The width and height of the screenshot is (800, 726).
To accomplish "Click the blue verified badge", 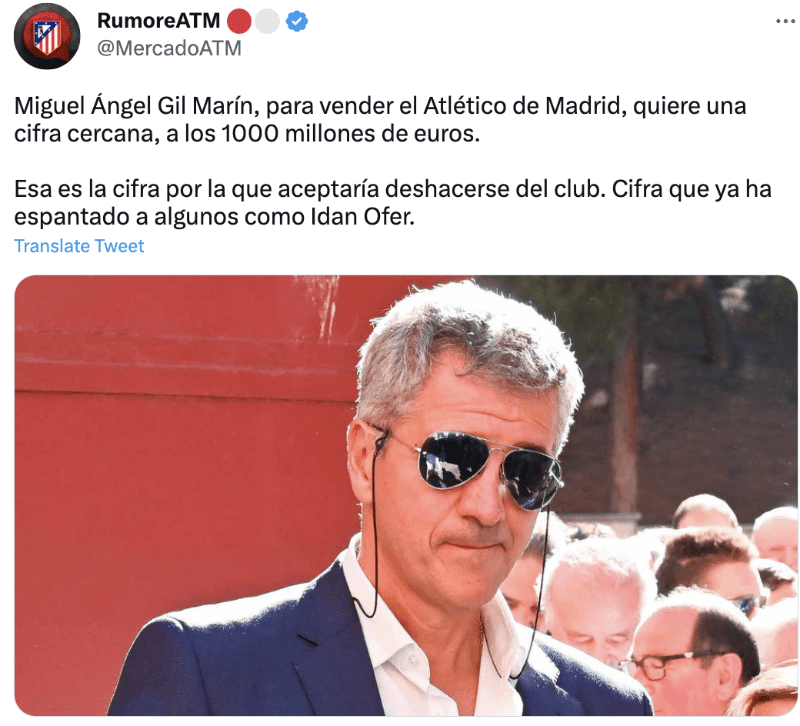I will [x=296, y=21].
